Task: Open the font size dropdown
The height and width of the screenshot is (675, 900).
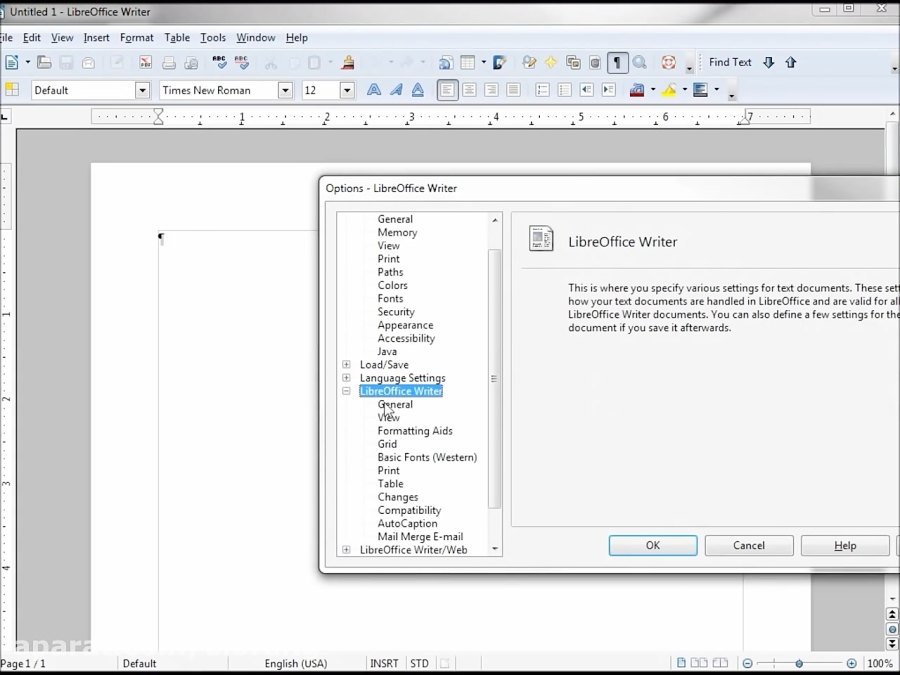Action: [x=348, y=90]
